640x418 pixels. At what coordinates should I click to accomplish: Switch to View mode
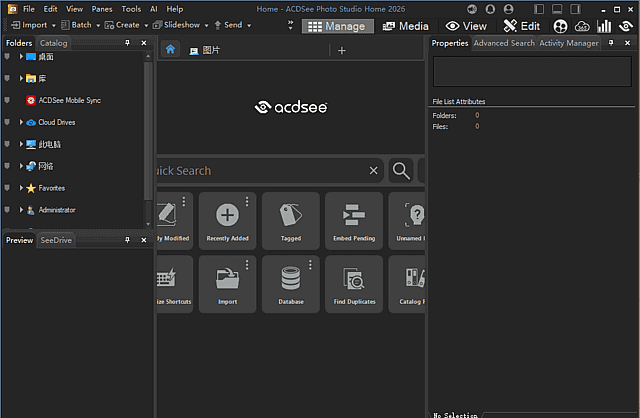466,26
